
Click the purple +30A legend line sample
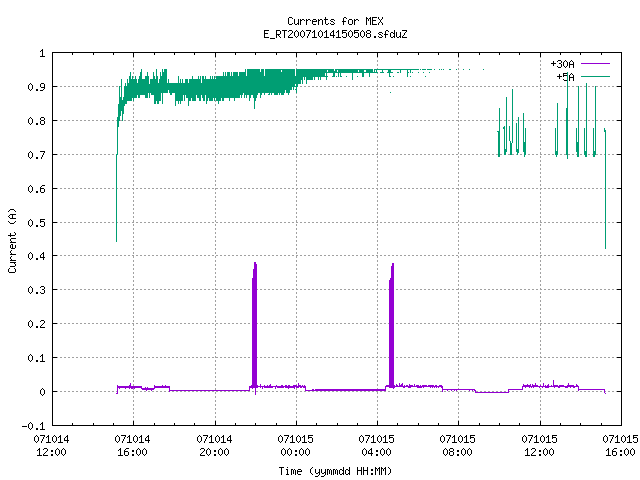tap(596, 64)
